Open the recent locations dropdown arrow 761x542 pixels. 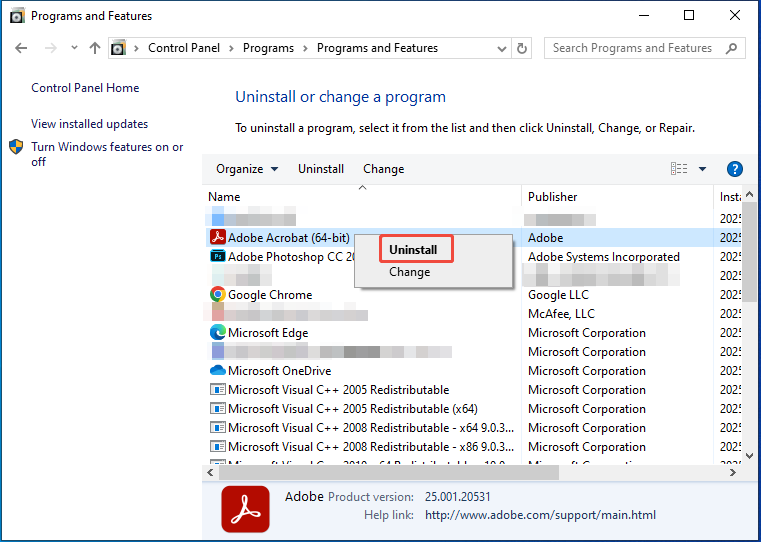point(74,48)
